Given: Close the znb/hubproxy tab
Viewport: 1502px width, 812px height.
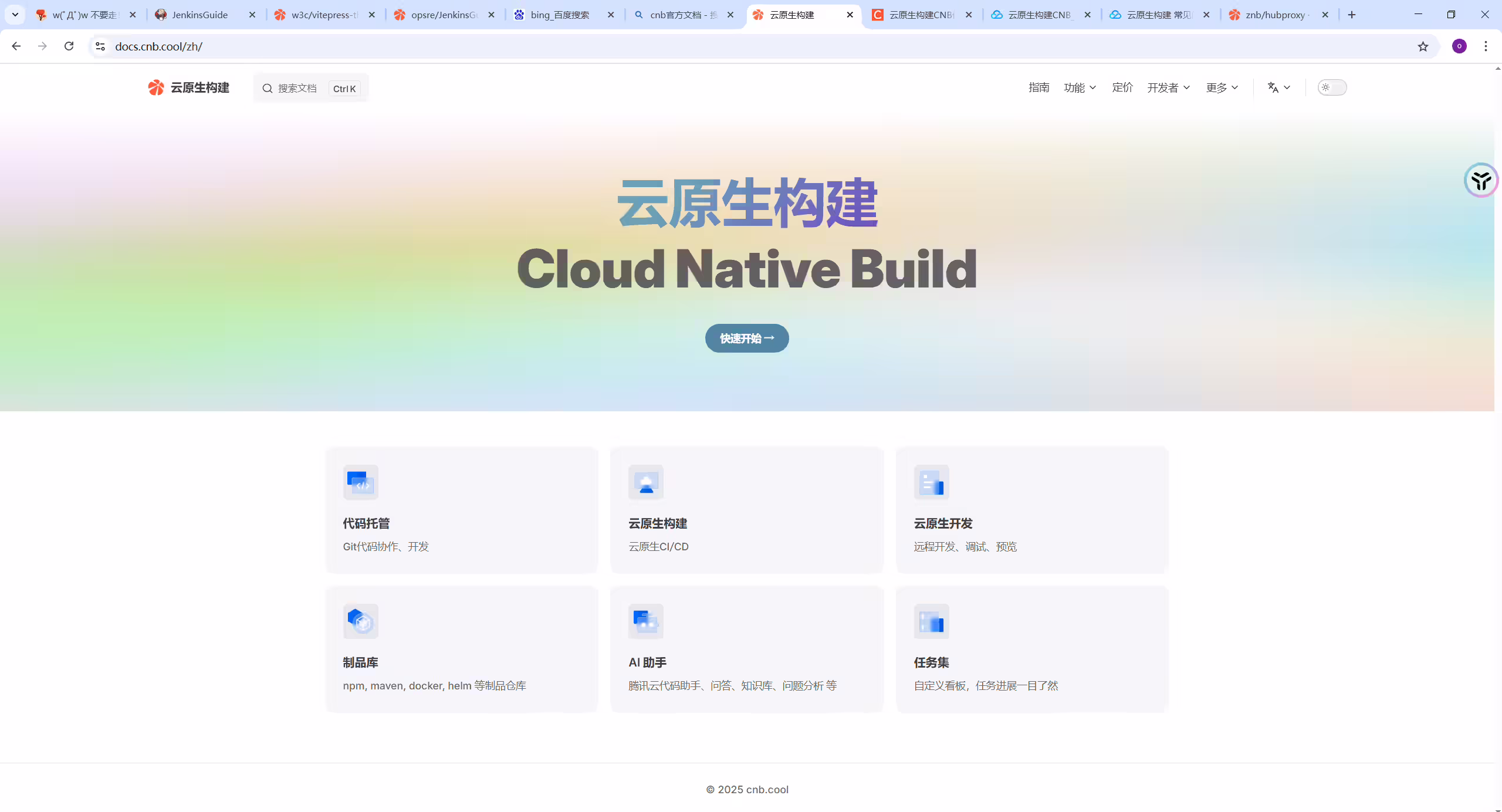Looking at the screenshot, I should (1325, 15).
